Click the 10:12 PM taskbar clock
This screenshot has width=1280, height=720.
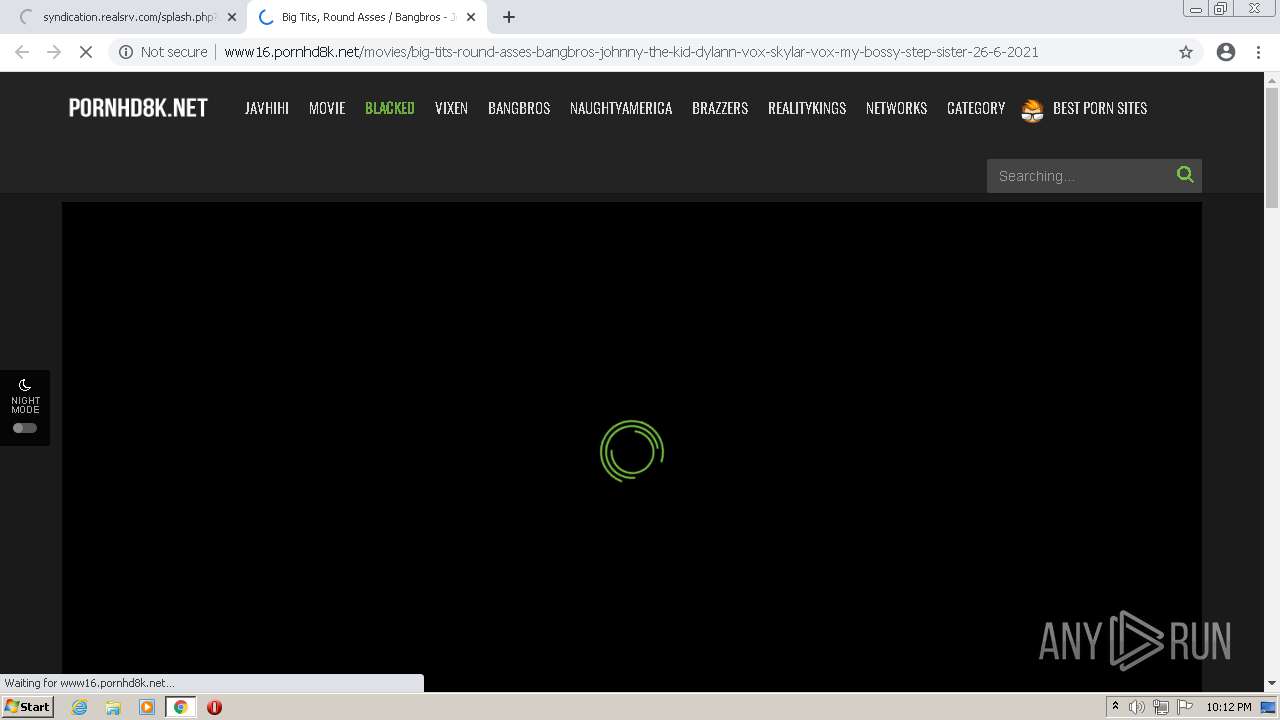pos(1229,707)
